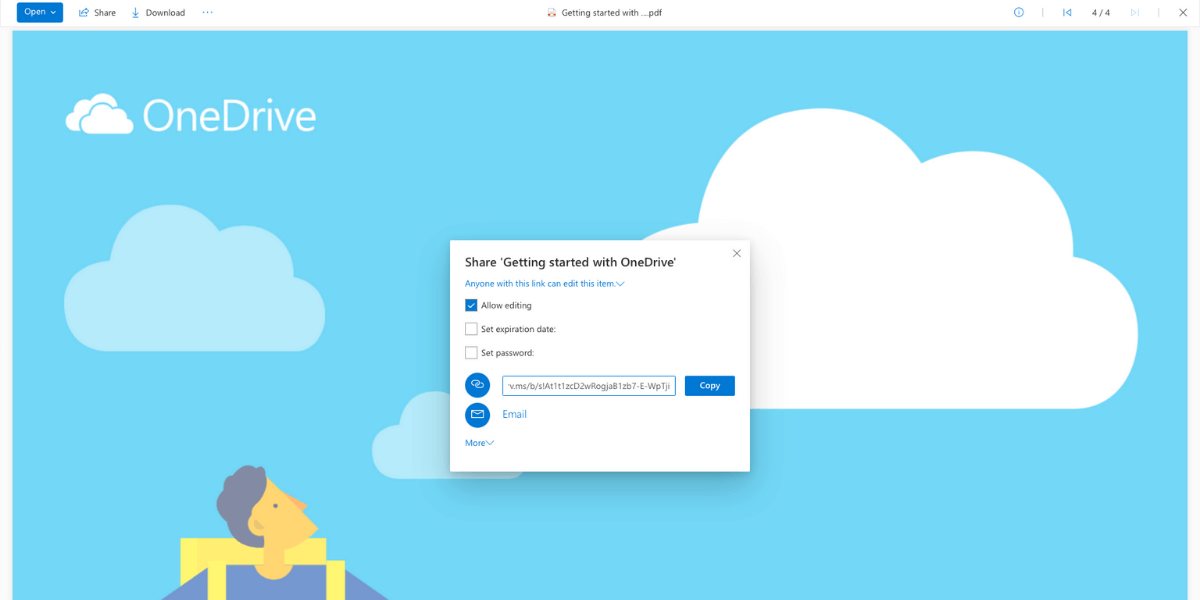
Task: Go to next page arrow
Action: (x=1135, y=12)
